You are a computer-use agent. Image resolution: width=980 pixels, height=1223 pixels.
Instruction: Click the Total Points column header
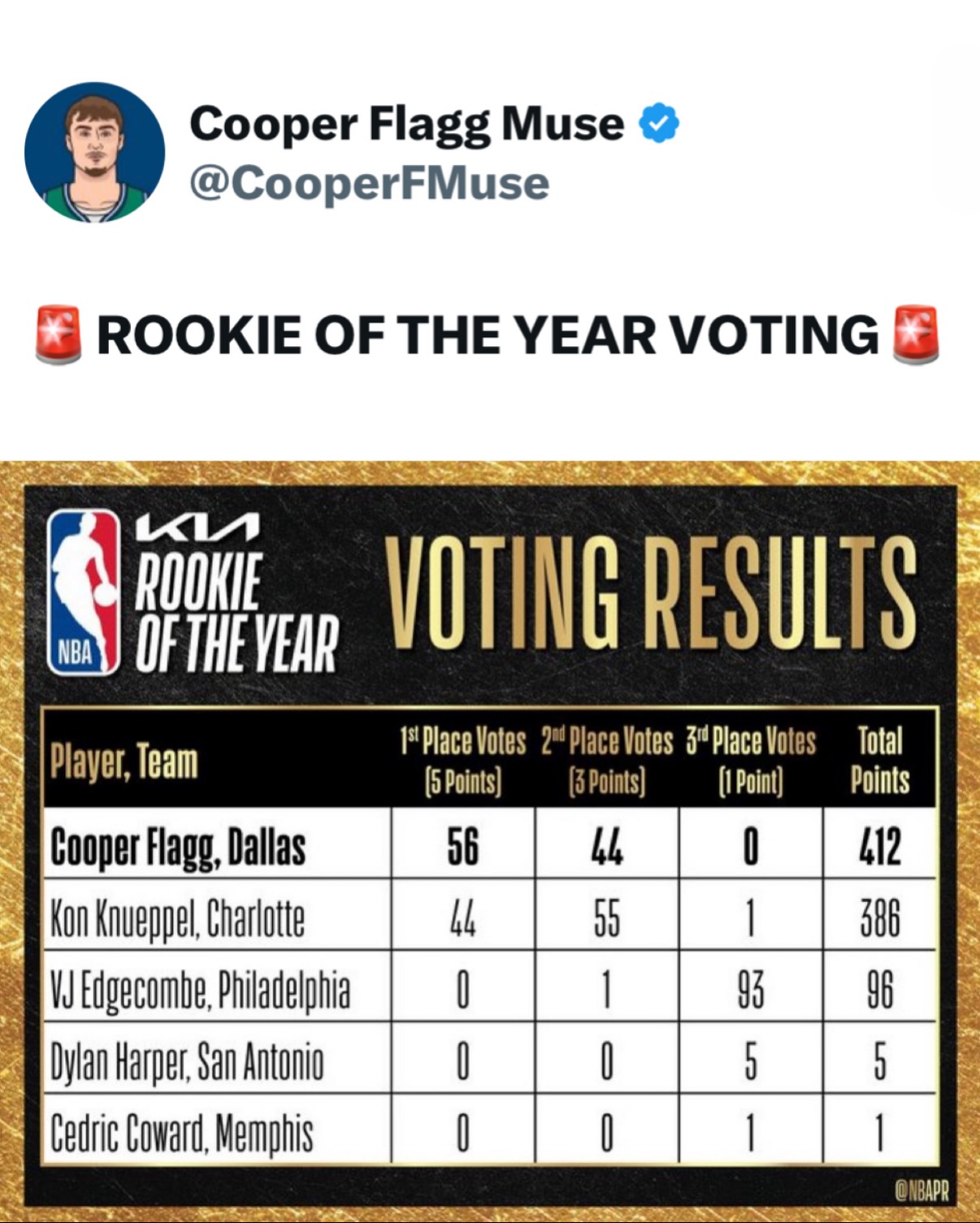[x=880, y=761]
